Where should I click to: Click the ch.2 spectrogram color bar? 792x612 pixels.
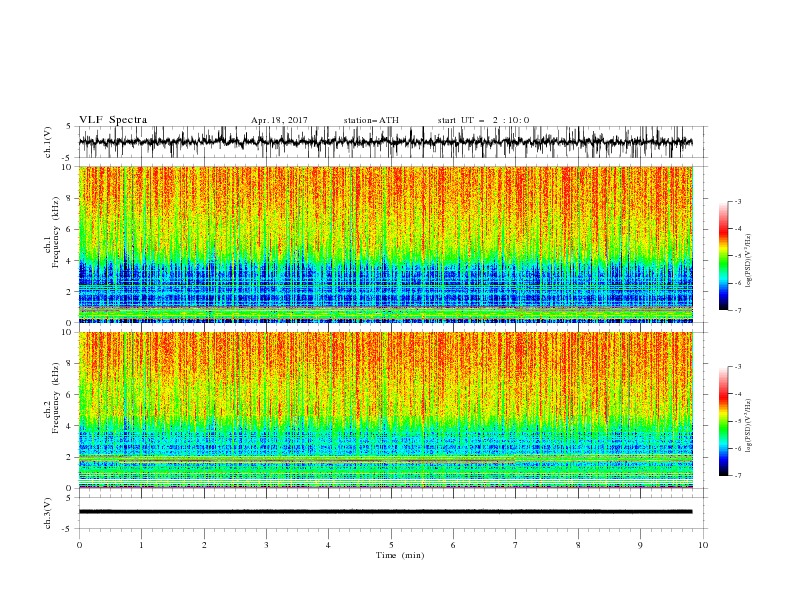(x=723, y=421)
